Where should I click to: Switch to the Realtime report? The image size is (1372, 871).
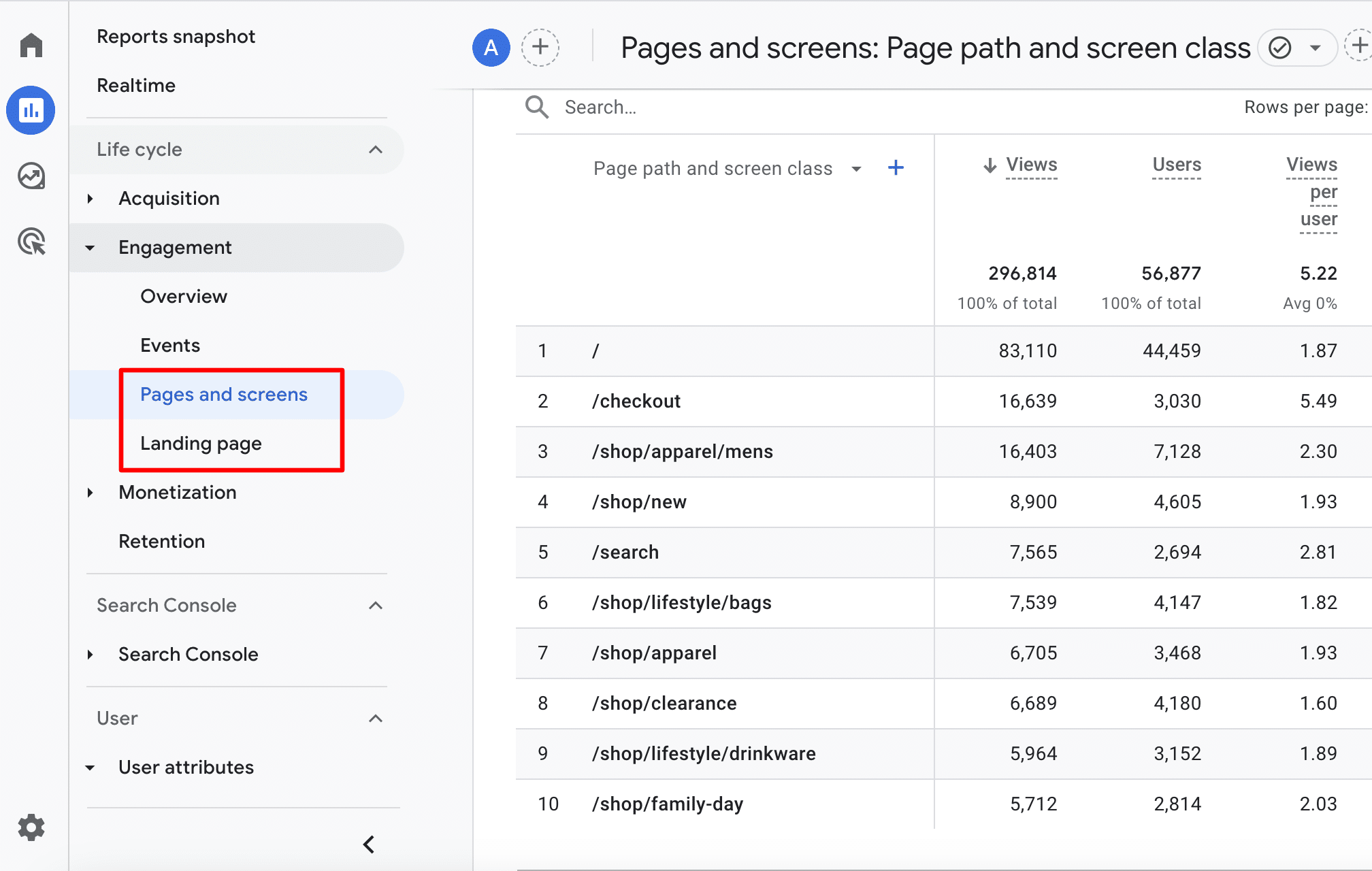pos(136,85)
